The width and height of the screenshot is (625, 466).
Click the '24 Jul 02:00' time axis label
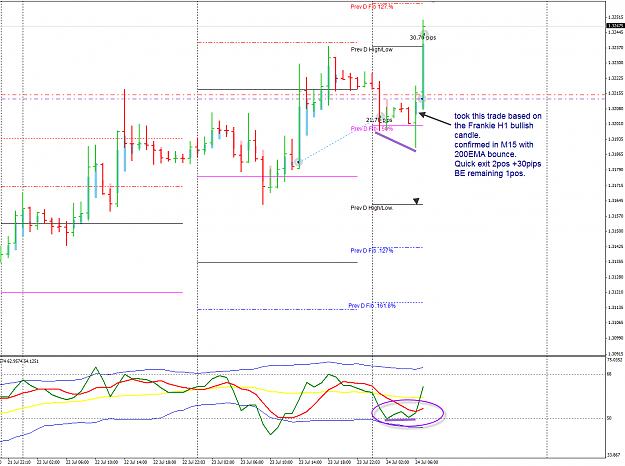[397, 462]
